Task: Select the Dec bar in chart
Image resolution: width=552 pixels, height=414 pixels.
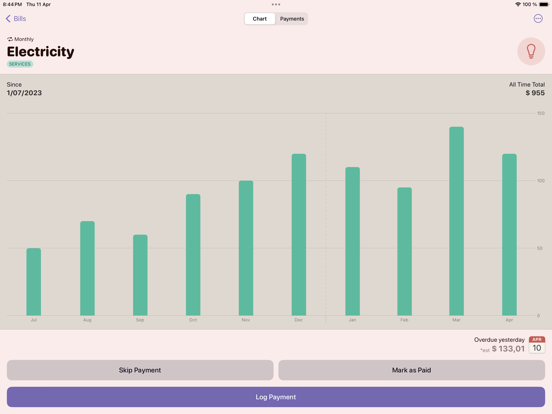Action: tap(299, 234)
